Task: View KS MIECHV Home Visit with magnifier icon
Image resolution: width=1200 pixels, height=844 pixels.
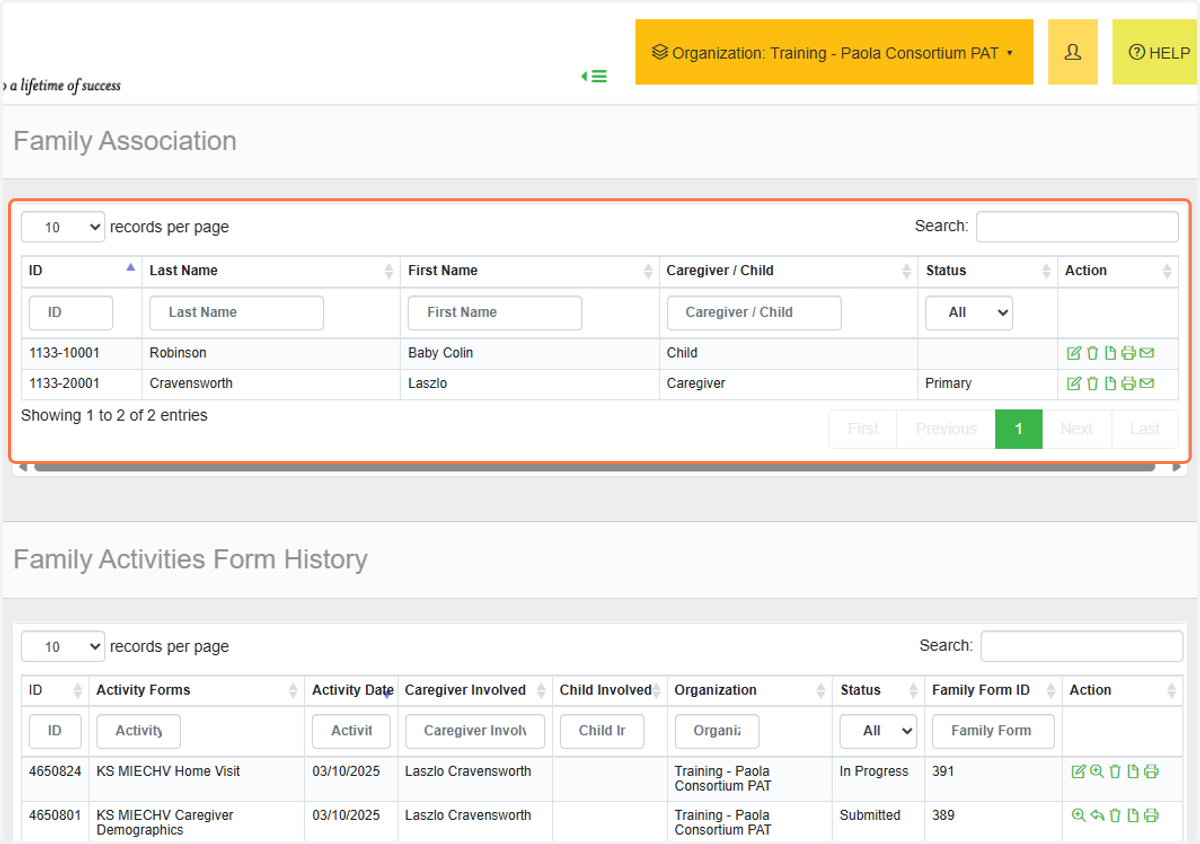Action: point(1097,772)
